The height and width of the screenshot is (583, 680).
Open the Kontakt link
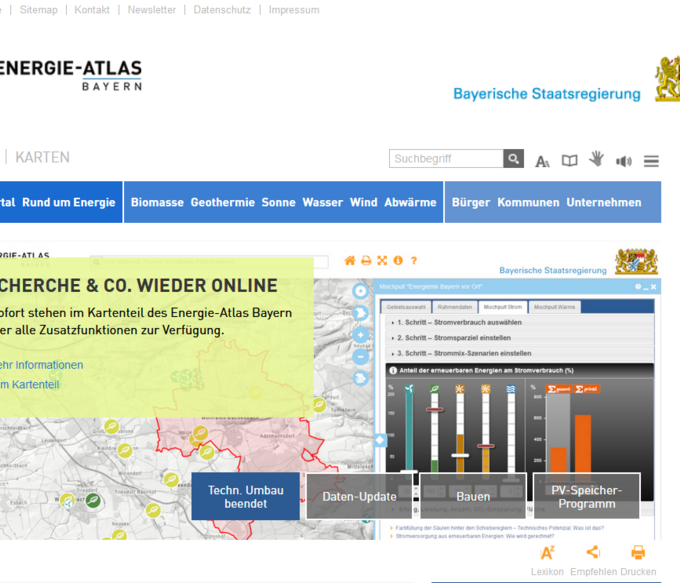tap(92, 10)
